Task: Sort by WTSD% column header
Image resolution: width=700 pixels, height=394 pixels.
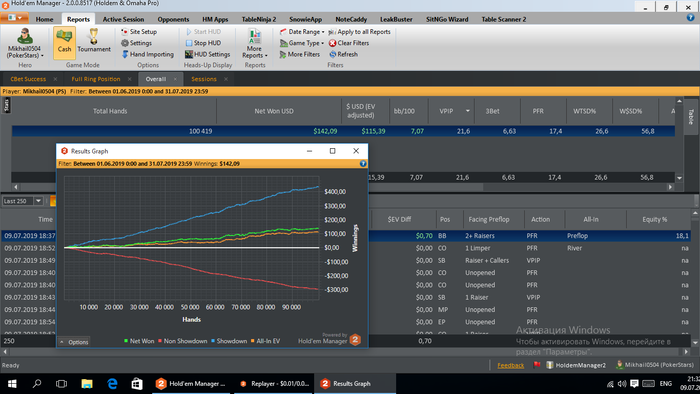Action: click(x=584, y=111)
